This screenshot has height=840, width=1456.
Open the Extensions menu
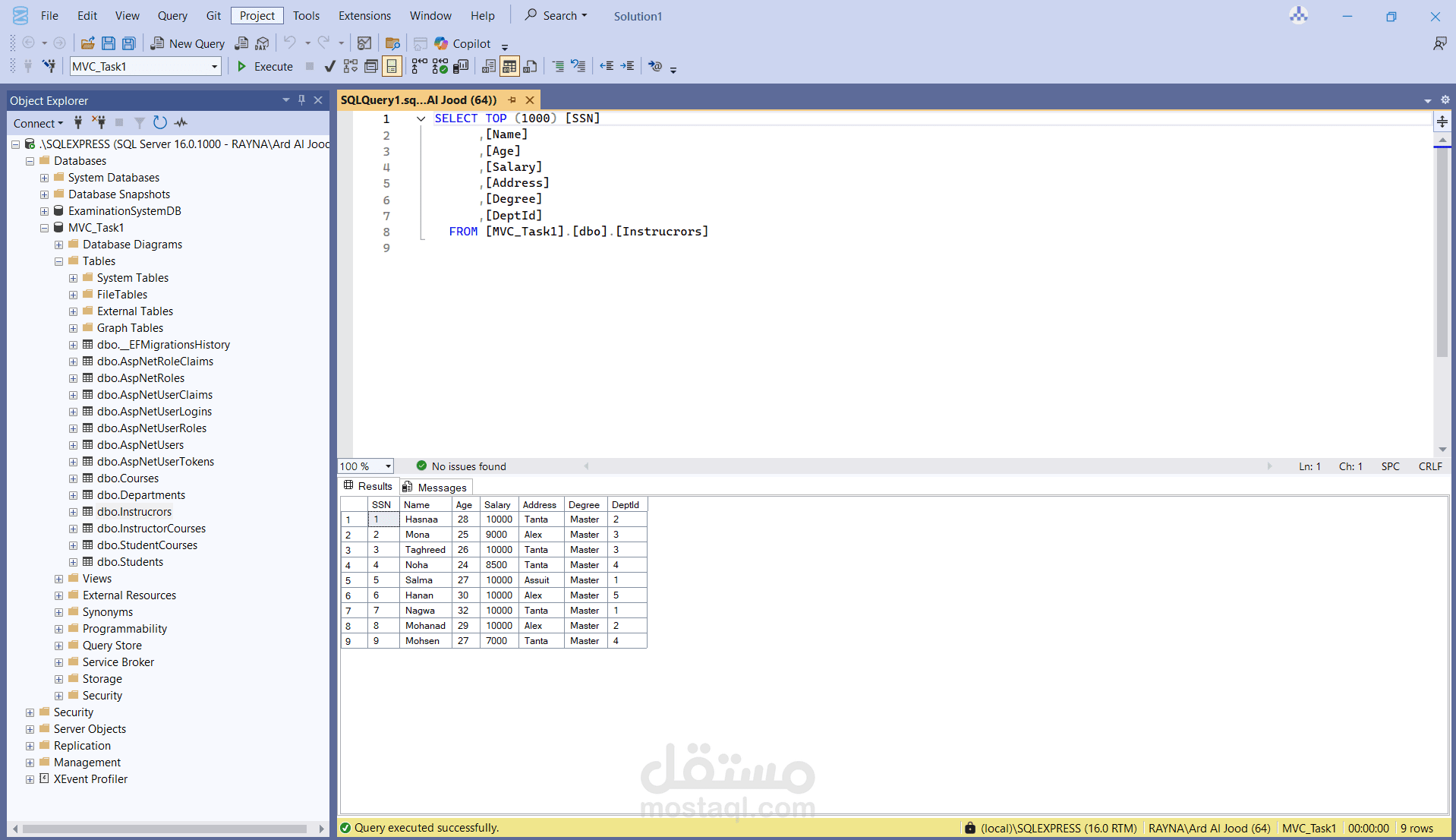[x=364, y=15]
